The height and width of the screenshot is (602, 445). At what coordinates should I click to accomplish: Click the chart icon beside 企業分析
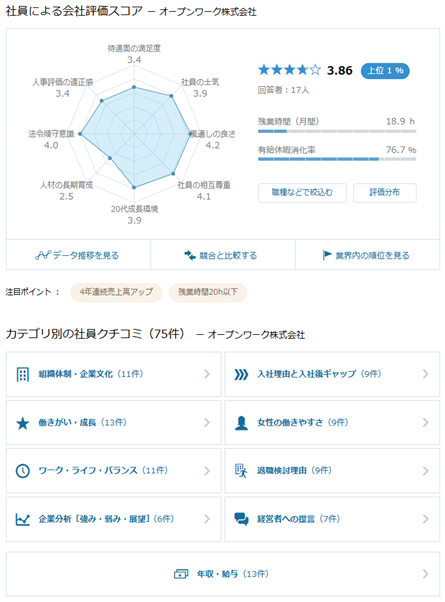(x=23, y=519)
